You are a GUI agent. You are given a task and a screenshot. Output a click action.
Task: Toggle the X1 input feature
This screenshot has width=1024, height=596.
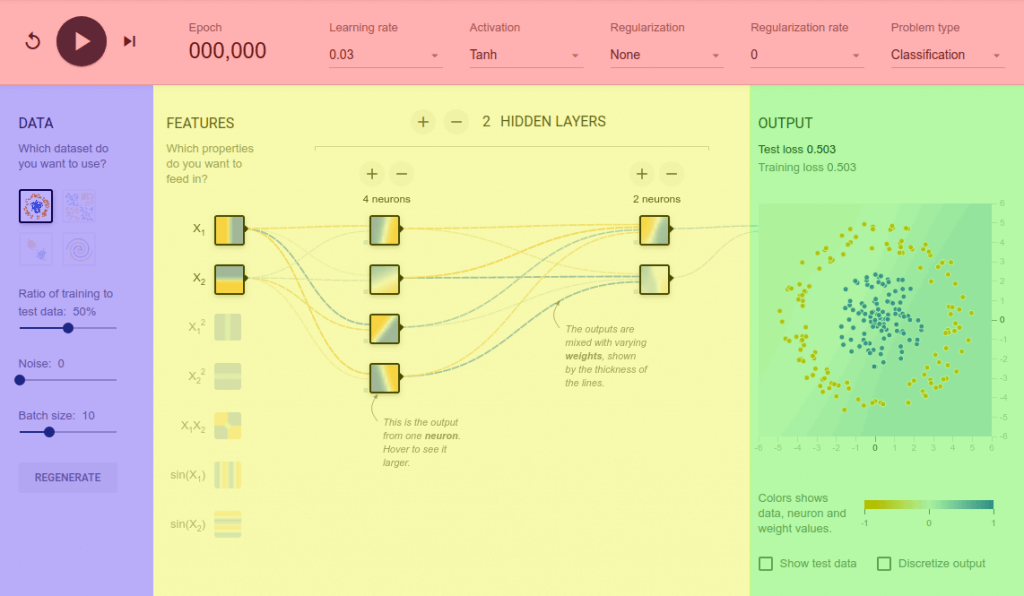point(229,229)
